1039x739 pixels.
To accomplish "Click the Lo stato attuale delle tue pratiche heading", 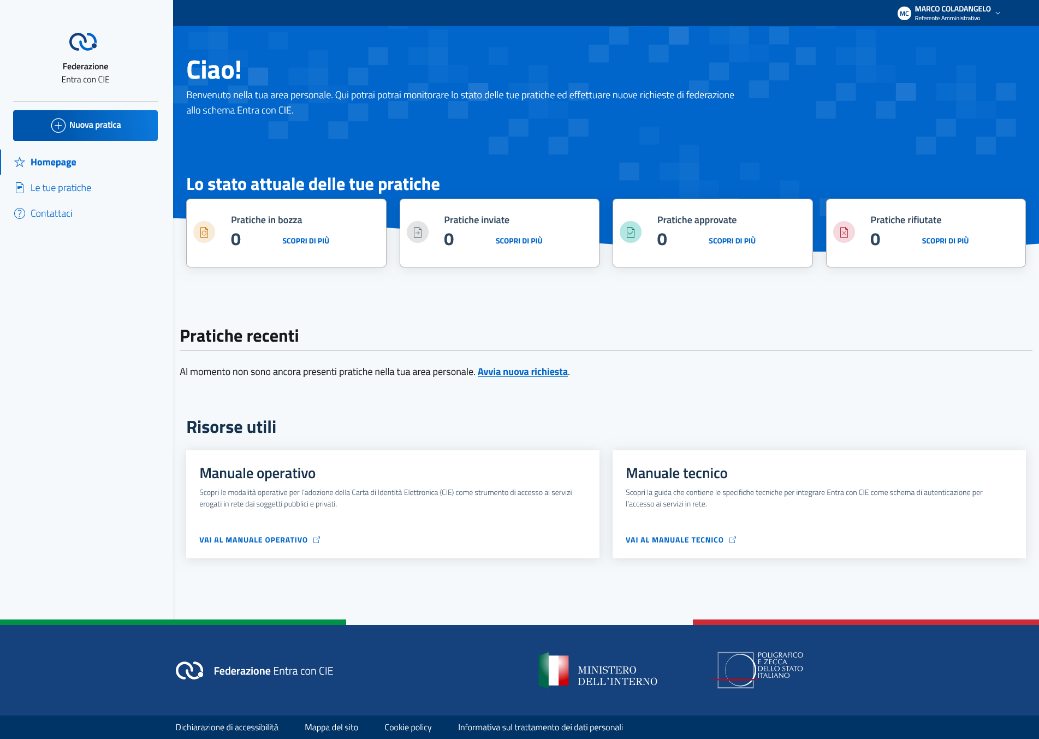I will pos(313,184).
